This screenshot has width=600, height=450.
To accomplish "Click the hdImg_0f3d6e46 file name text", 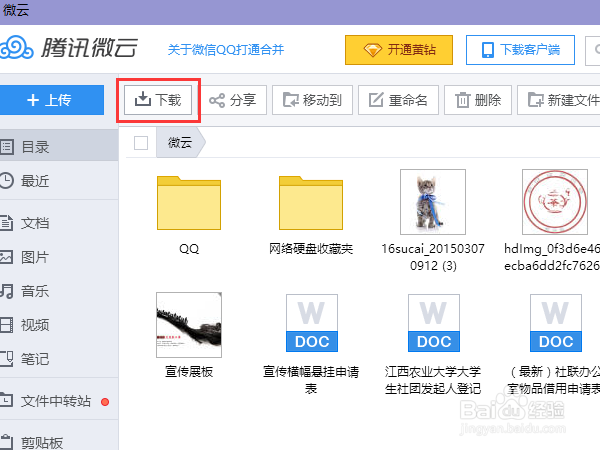I will [552, 257].
